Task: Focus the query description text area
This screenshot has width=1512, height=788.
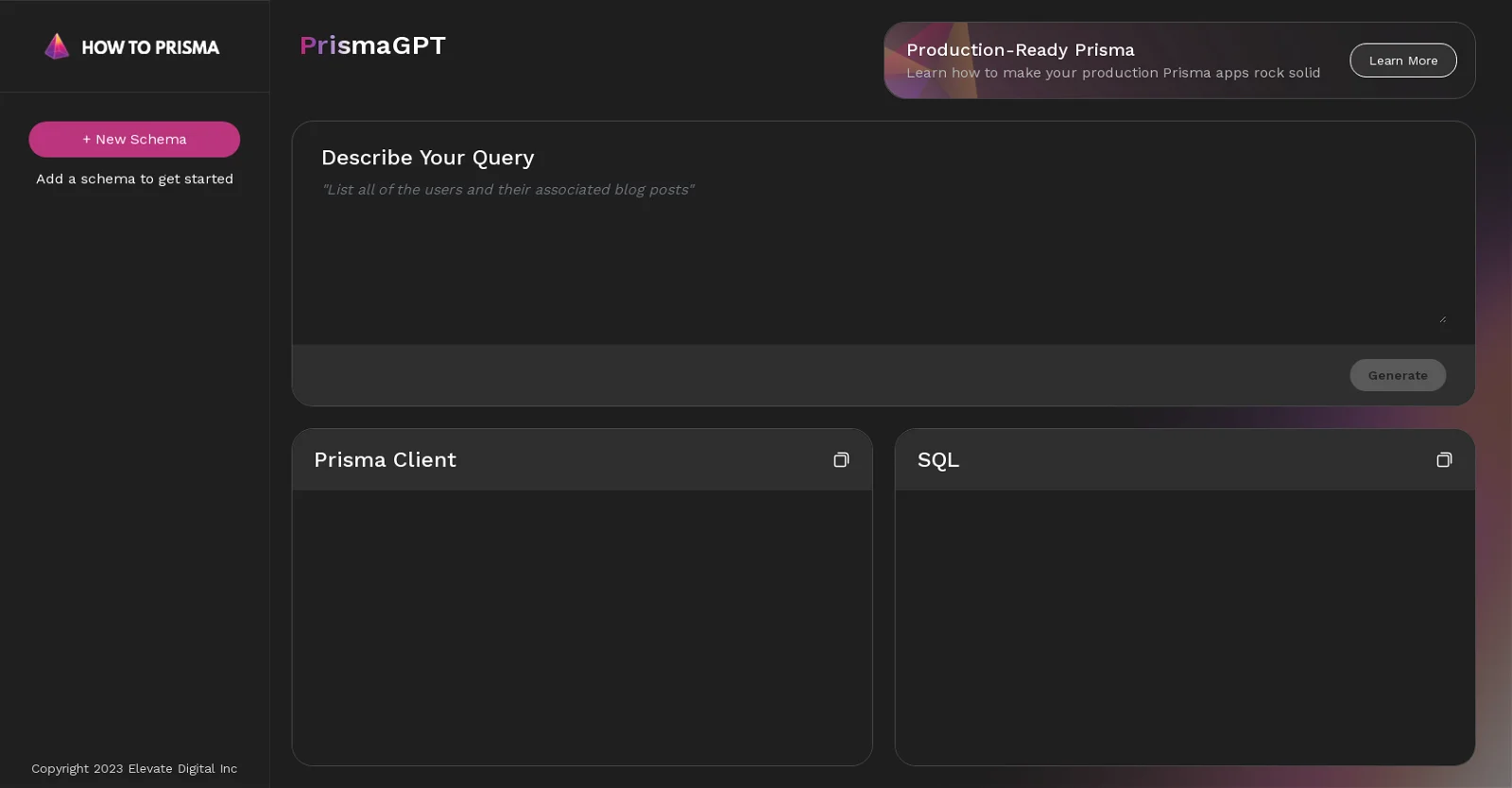Action: (x=883, y=255)
